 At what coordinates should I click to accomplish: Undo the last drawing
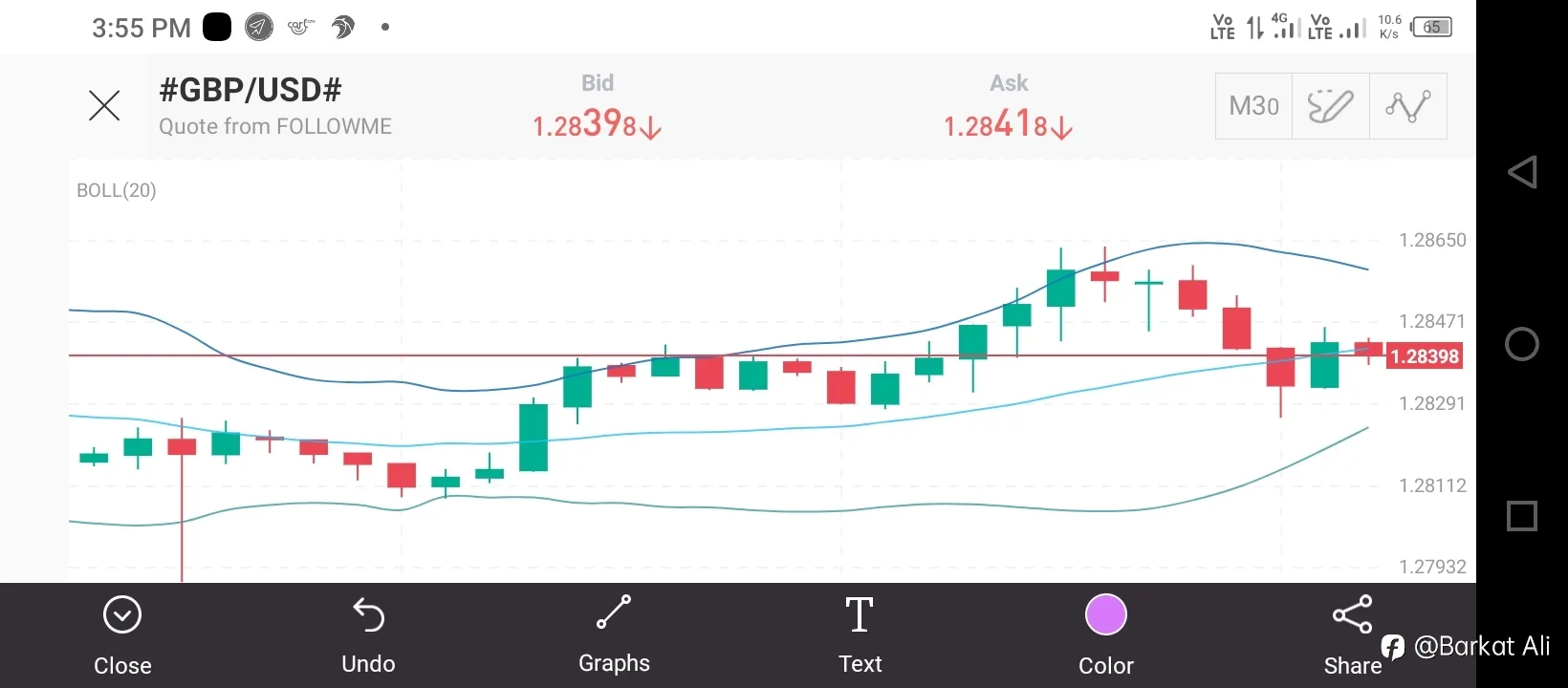click(368, 615)
